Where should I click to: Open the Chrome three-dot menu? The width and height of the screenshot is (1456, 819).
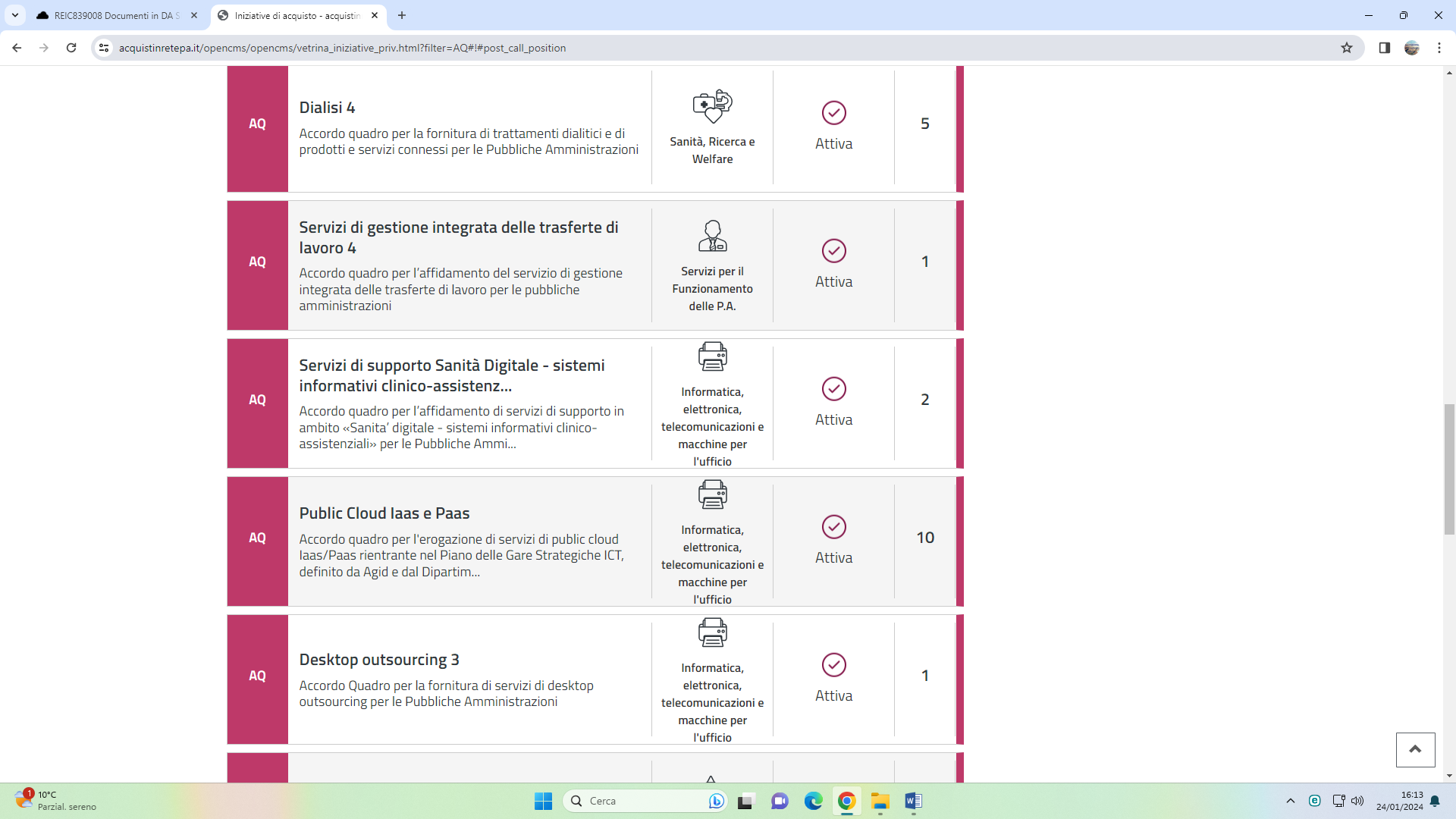[x=1439, y=48]
